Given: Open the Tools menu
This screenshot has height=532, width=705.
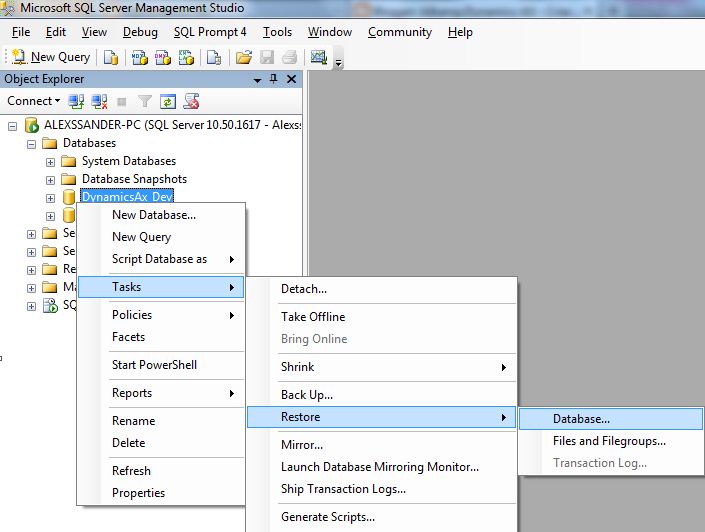Looking at the screenshot, I should [x=277, y=32].
